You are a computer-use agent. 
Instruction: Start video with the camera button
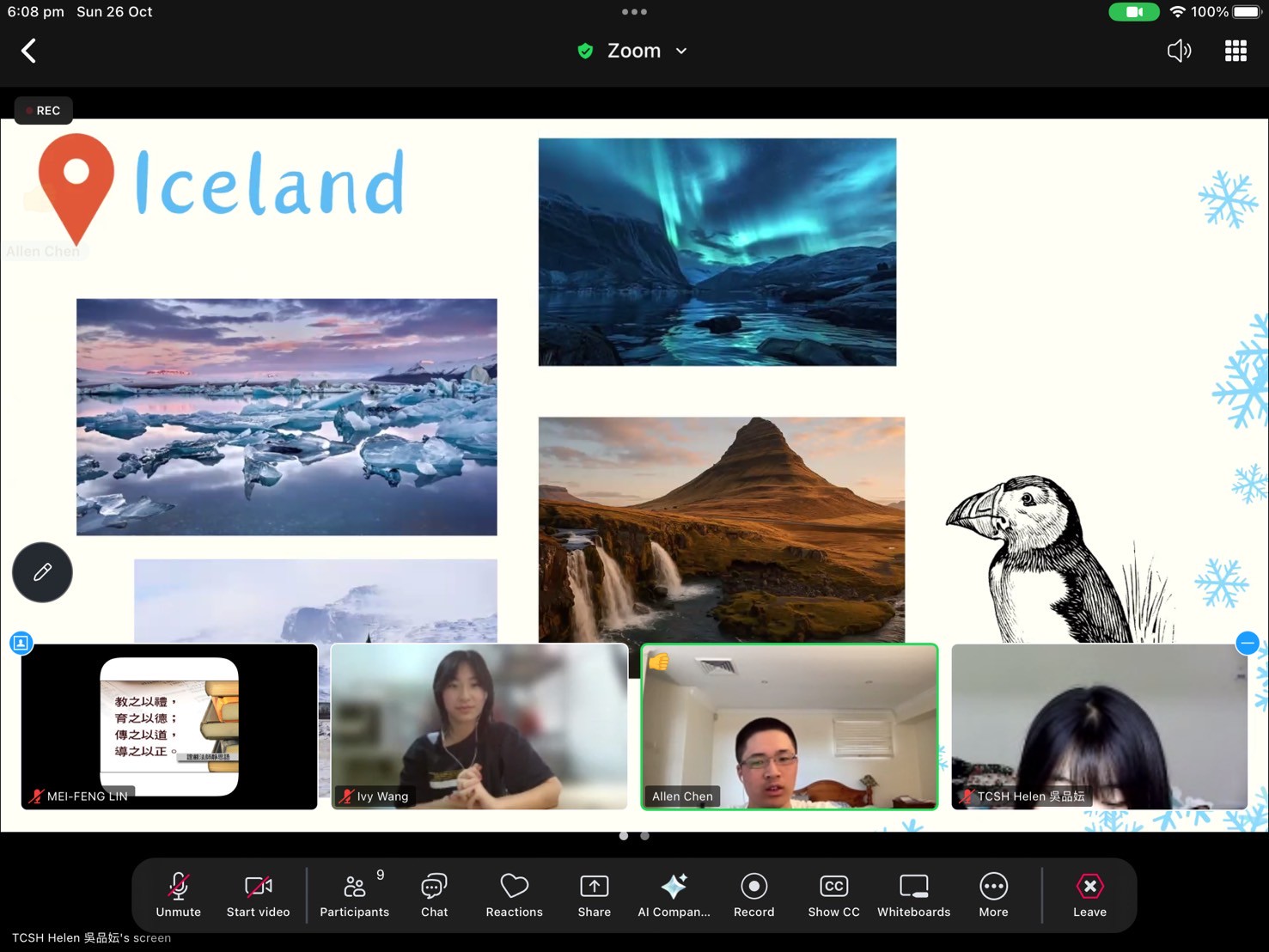(x=258, y=894)
